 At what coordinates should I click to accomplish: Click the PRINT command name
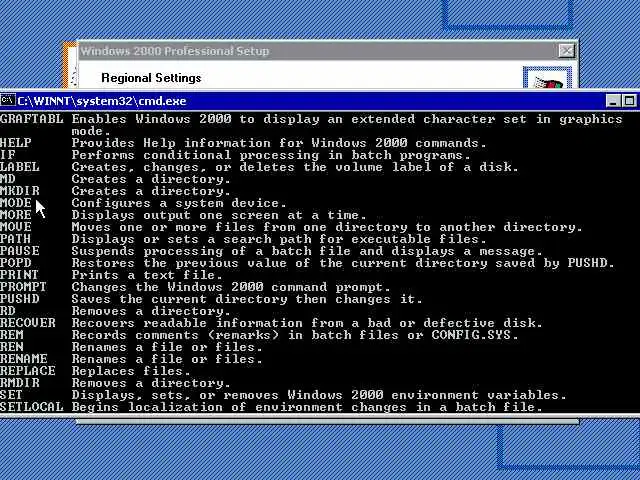pyautogui.click(x=19, y=275)
